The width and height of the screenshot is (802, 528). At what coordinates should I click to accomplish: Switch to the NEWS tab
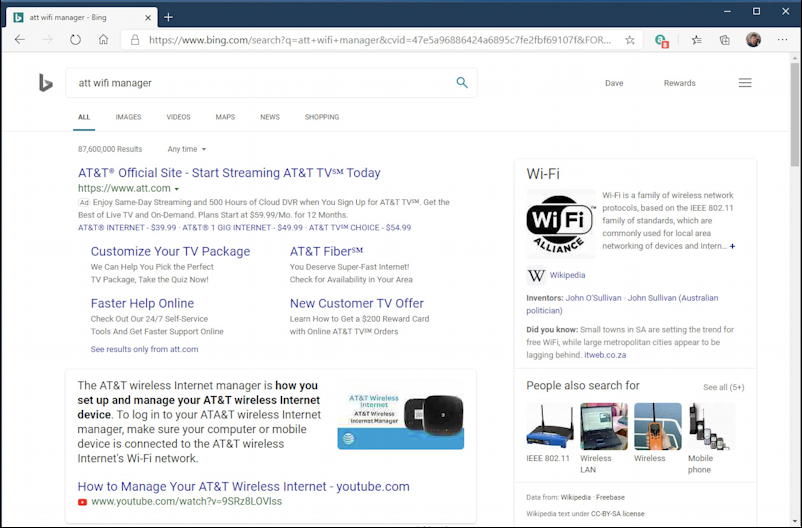click(x=270, y=117)
